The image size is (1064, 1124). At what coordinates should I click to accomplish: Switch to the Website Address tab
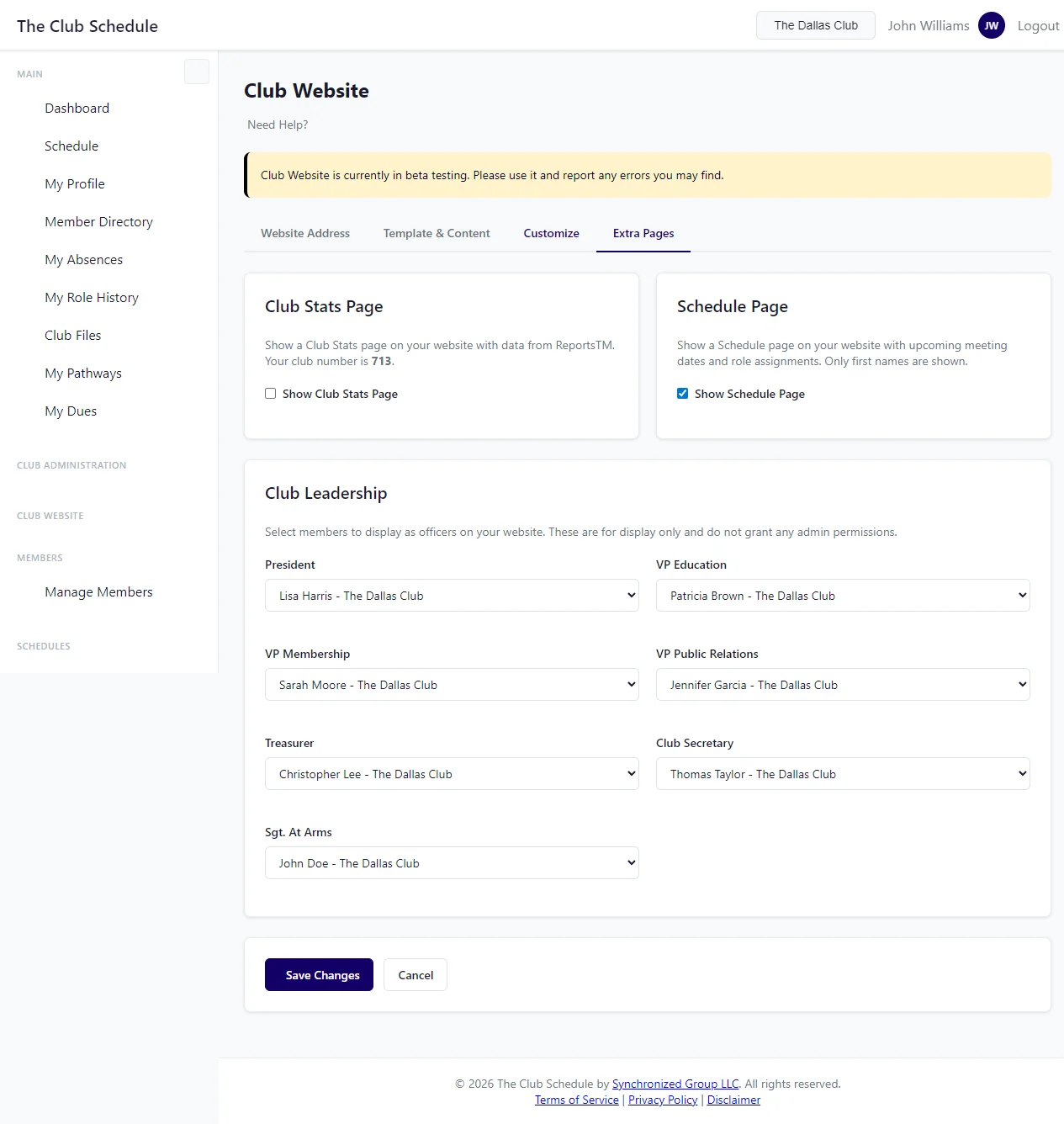[x=305, y=233]
